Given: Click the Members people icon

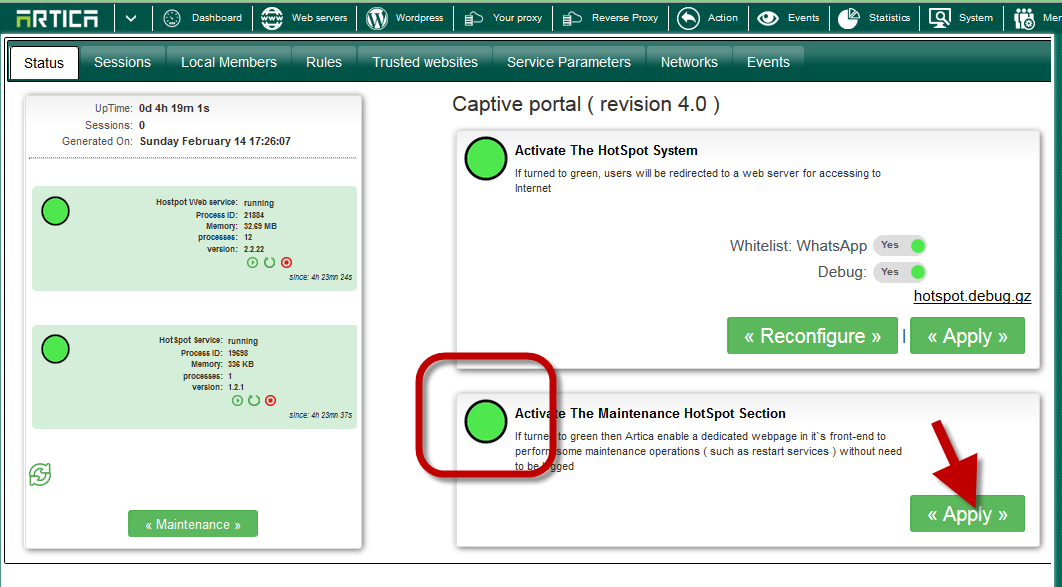Looking at the screenshot, I should coord(1024,18).
